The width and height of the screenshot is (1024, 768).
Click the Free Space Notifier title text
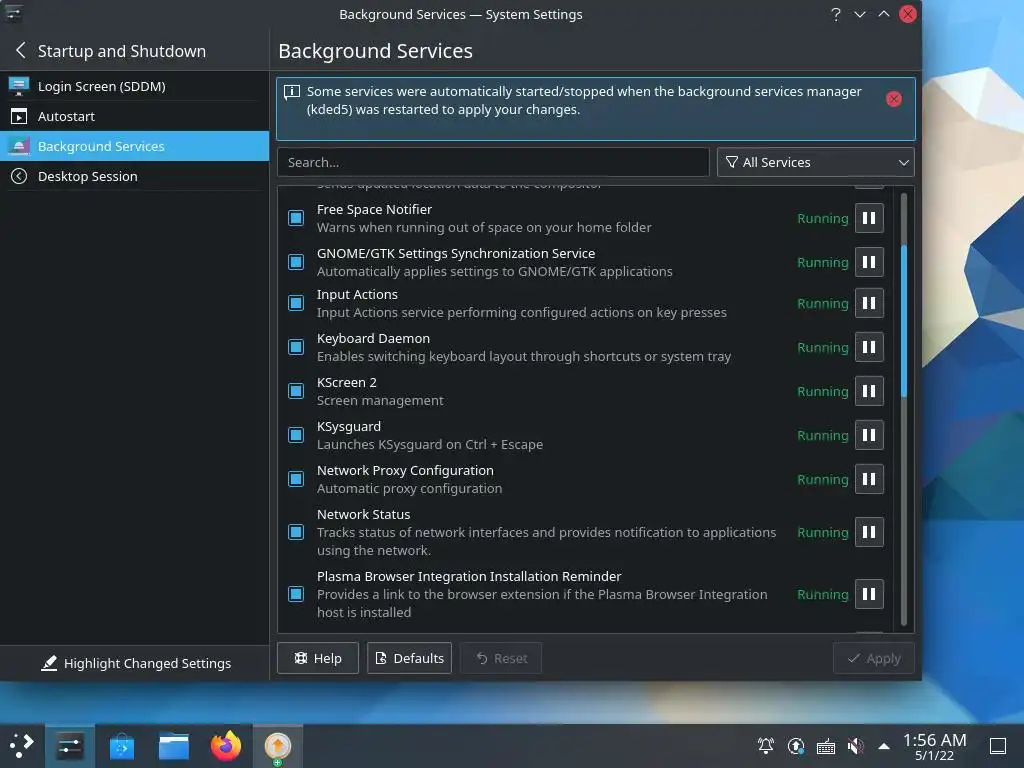coord(374,209)
